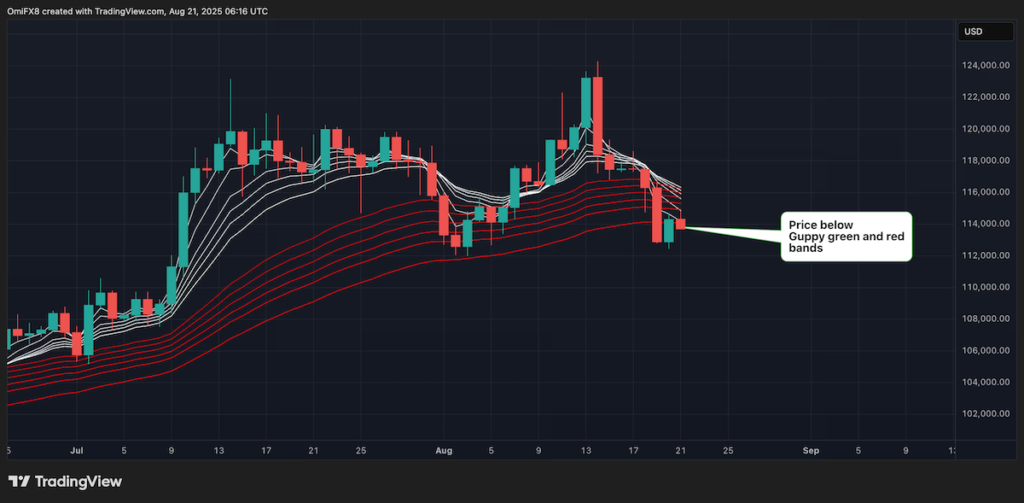Click the 120,000.00 price axis label
Image resolution: width=1024 pixels, height=503 pixels.
[x=981, y=129]
